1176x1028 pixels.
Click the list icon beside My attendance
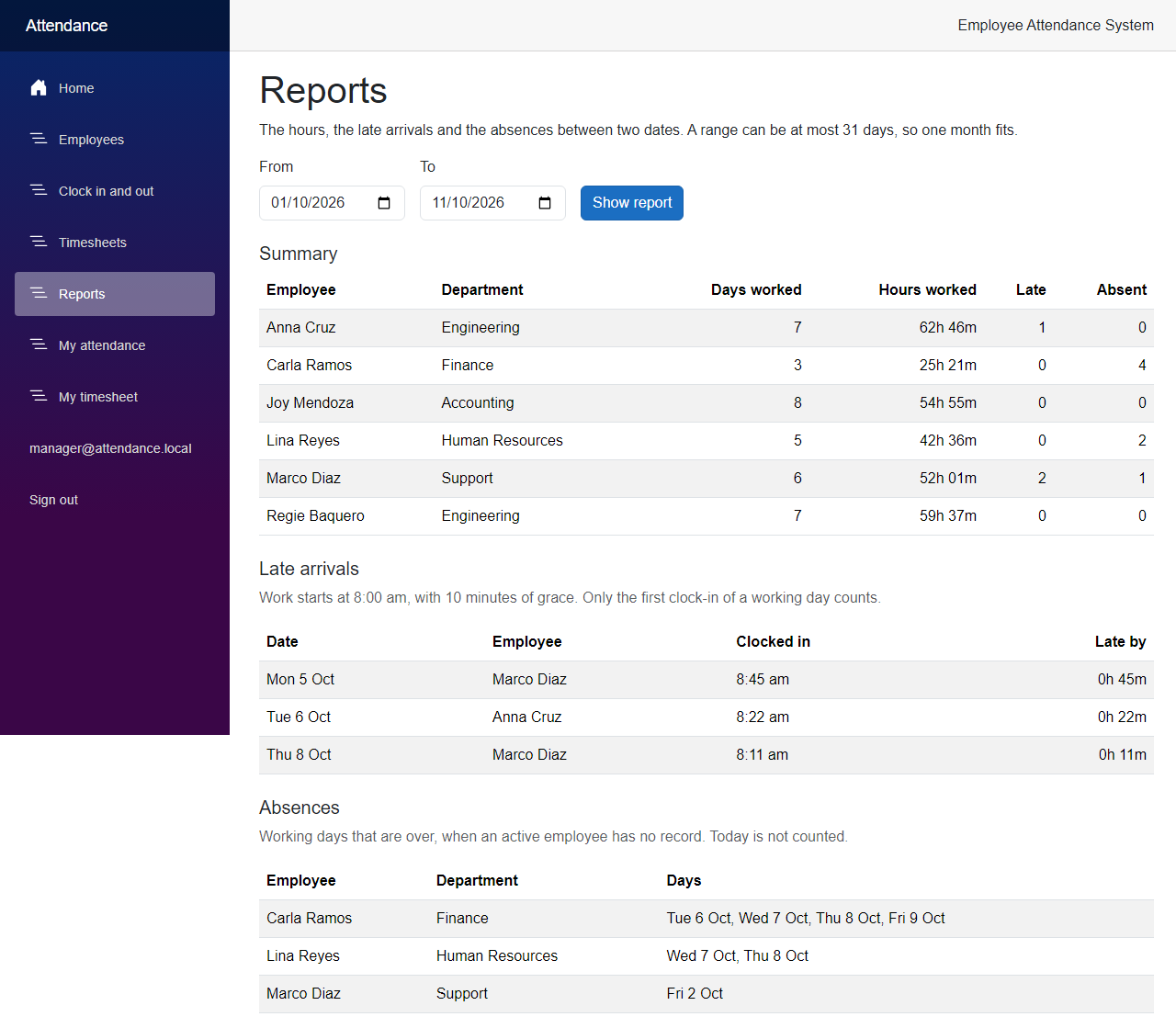click(39, 345)
